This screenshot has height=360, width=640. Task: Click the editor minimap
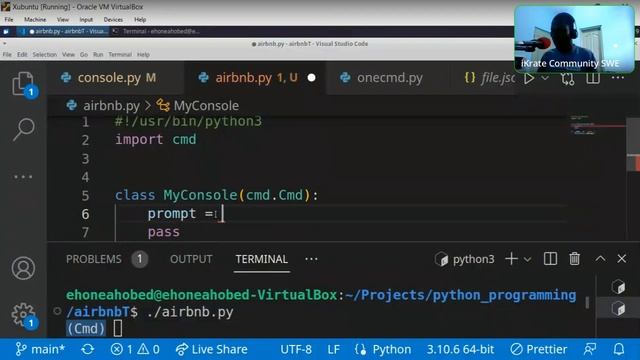point(597,125)
